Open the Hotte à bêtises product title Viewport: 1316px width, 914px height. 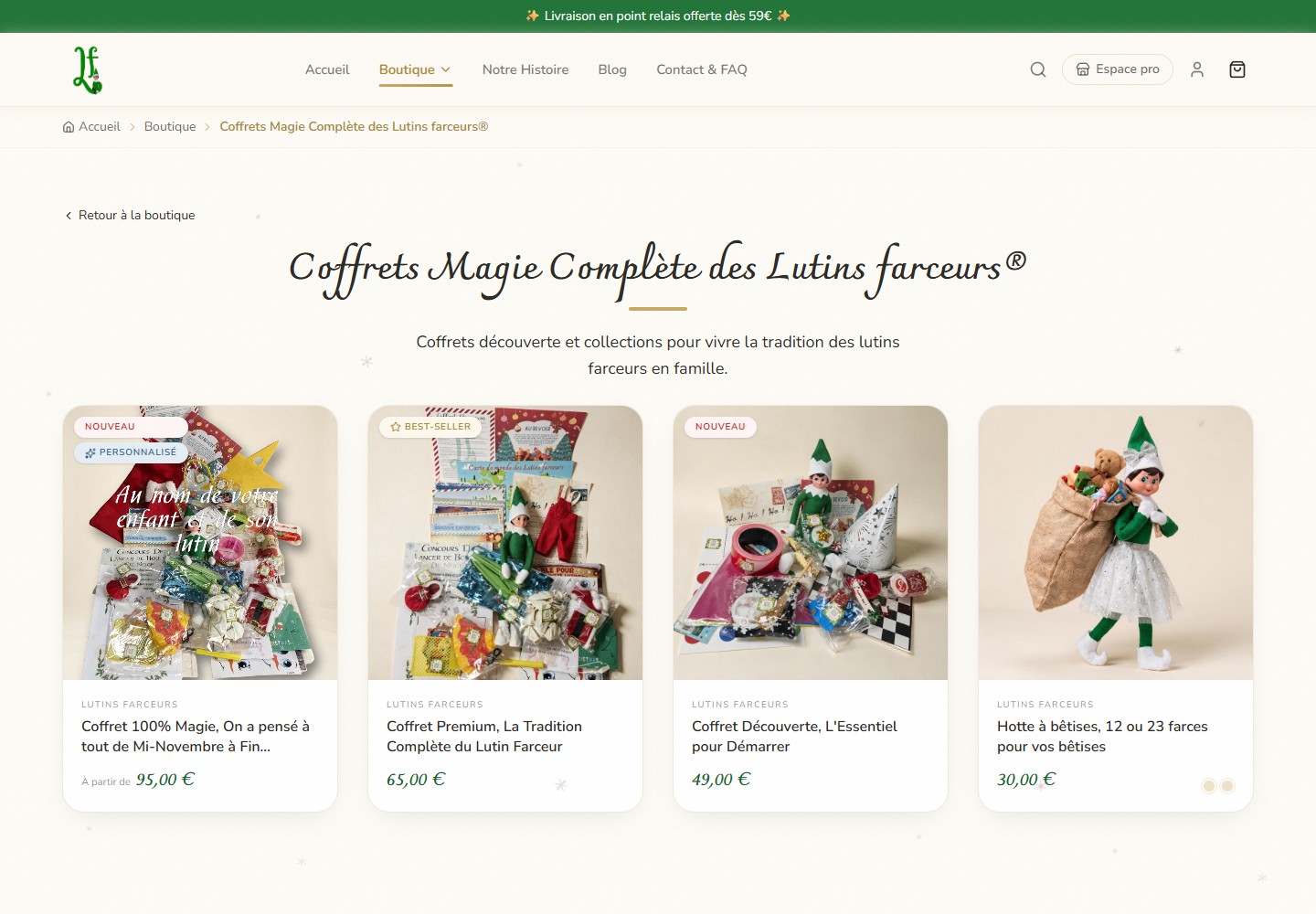tap(1102, 737)
